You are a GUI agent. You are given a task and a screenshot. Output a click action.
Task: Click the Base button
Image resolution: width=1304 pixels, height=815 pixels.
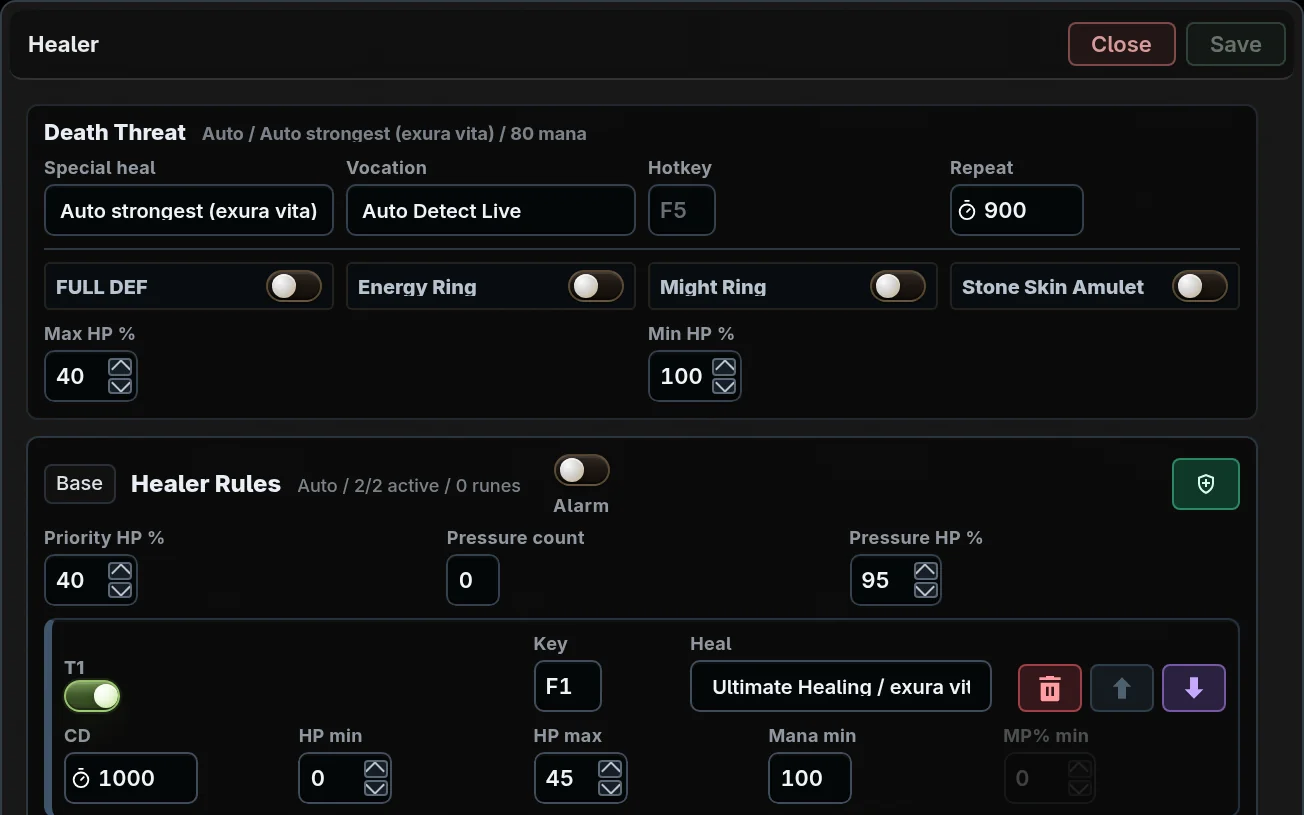[80, 484]
